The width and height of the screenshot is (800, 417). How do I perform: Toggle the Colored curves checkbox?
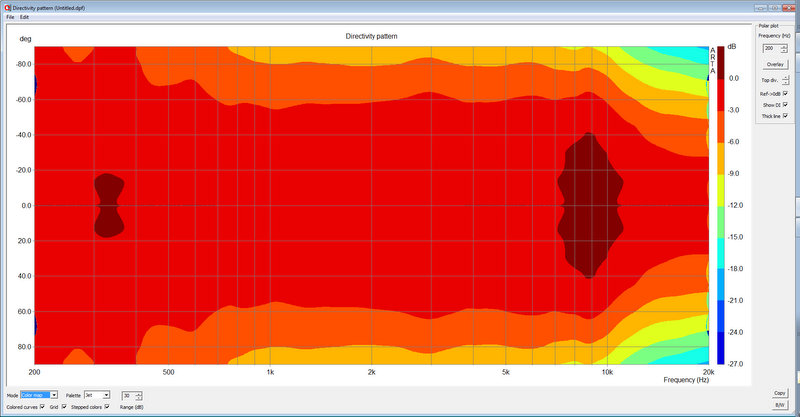[x=42, y=408]
